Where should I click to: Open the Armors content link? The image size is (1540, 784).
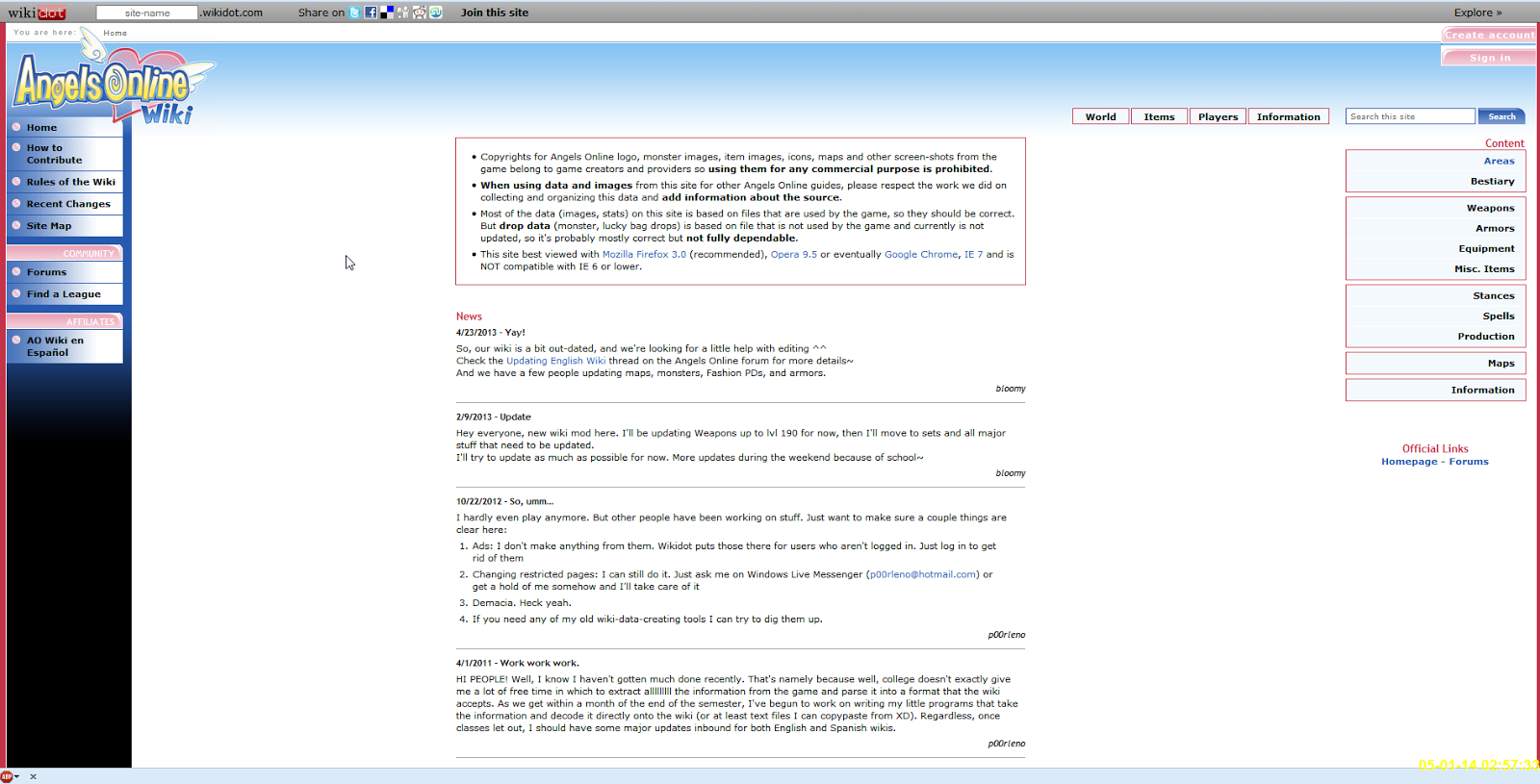1495,228
